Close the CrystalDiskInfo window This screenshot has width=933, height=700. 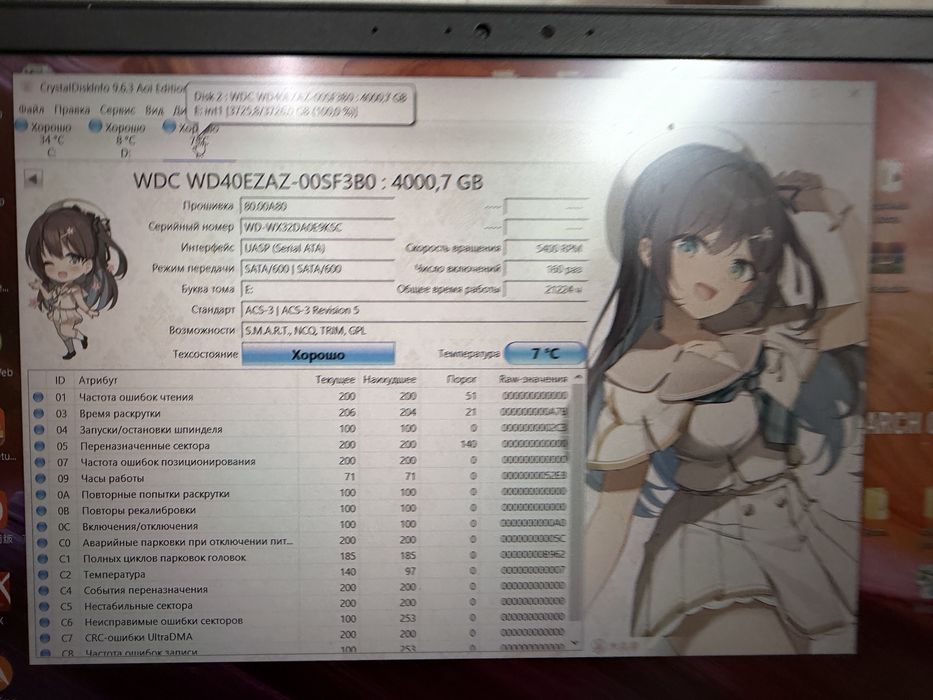pos(854,92)
